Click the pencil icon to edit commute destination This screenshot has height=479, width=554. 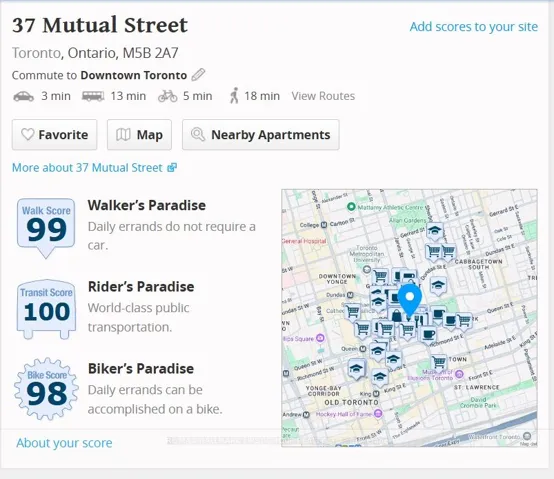pyautogui.click(x=198, y=75)
